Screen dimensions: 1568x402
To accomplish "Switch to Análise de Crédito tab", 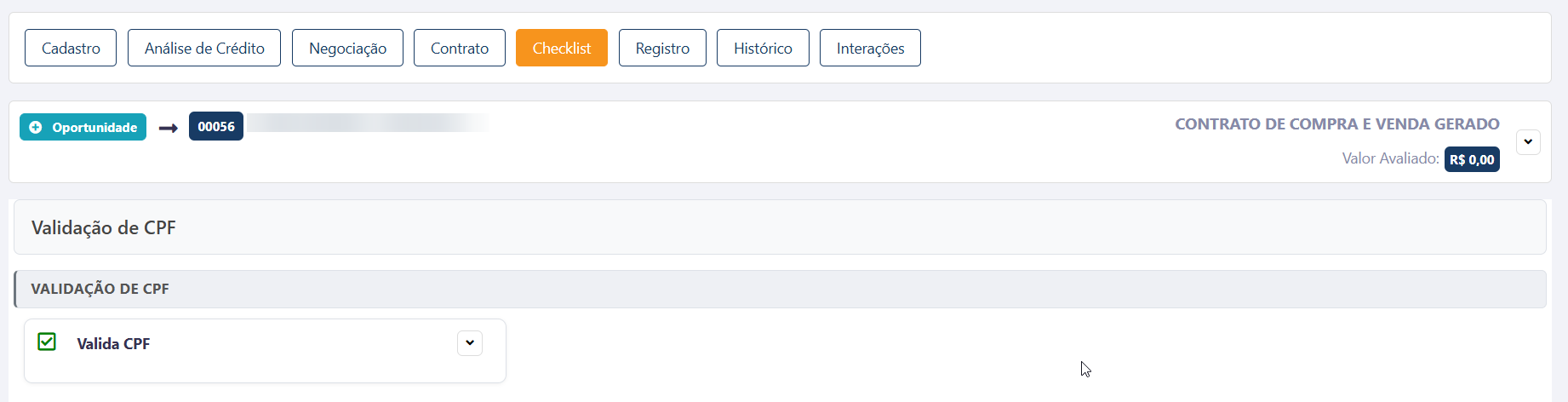I will [x=204, y=48].
